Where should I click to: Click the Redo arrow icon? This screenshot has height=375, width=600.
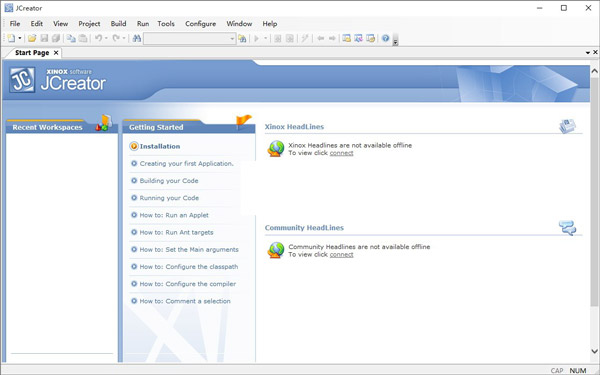pos(116,38)
